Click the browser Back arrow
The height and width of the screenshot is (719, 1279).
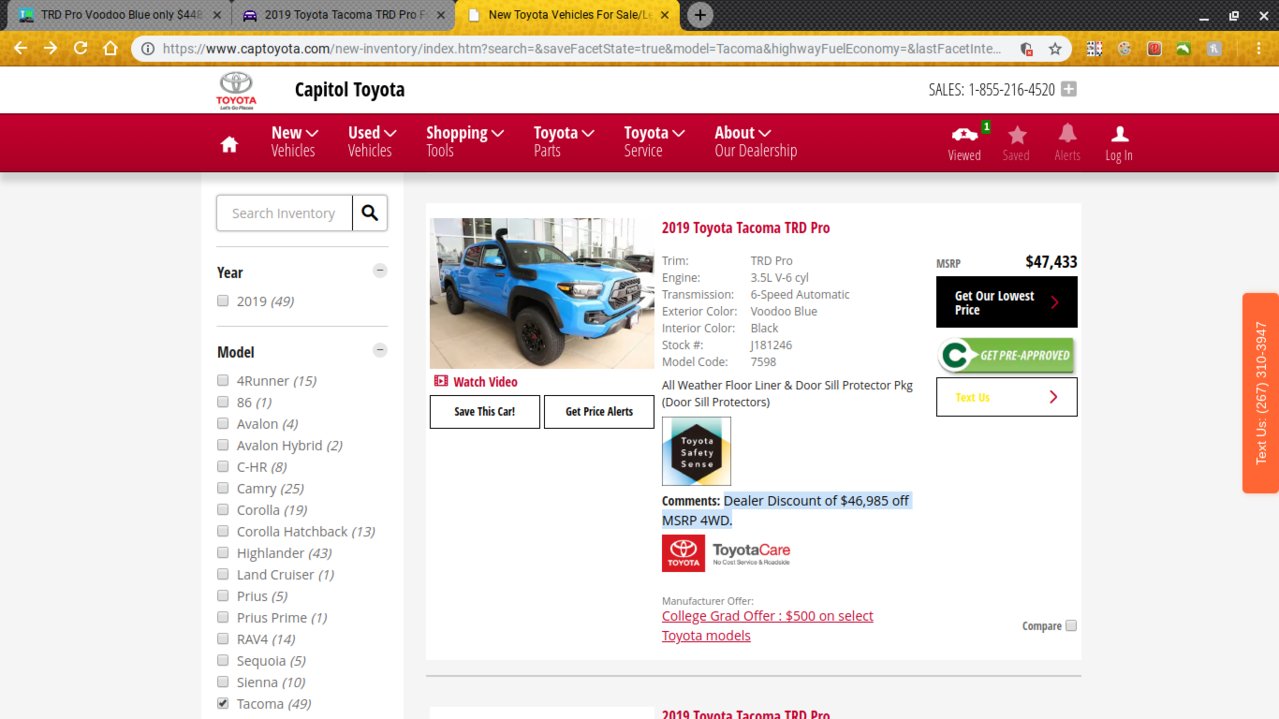20,48
